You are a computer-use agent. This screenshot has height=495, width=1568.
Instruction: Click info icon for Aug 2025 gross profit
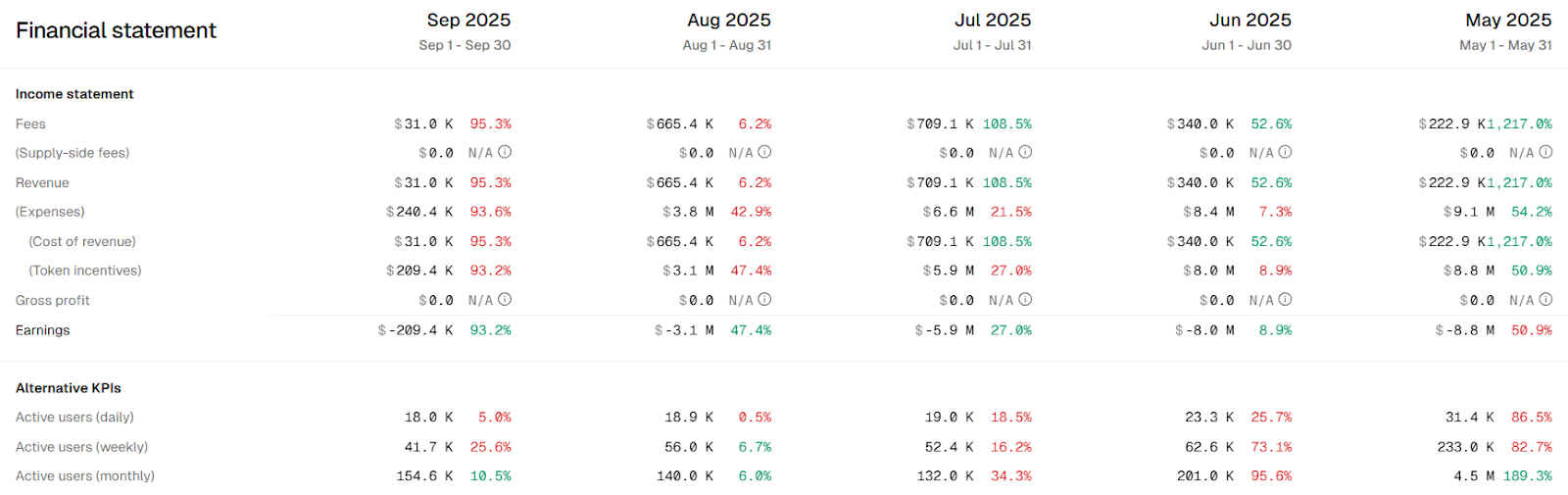coord(764,299)
